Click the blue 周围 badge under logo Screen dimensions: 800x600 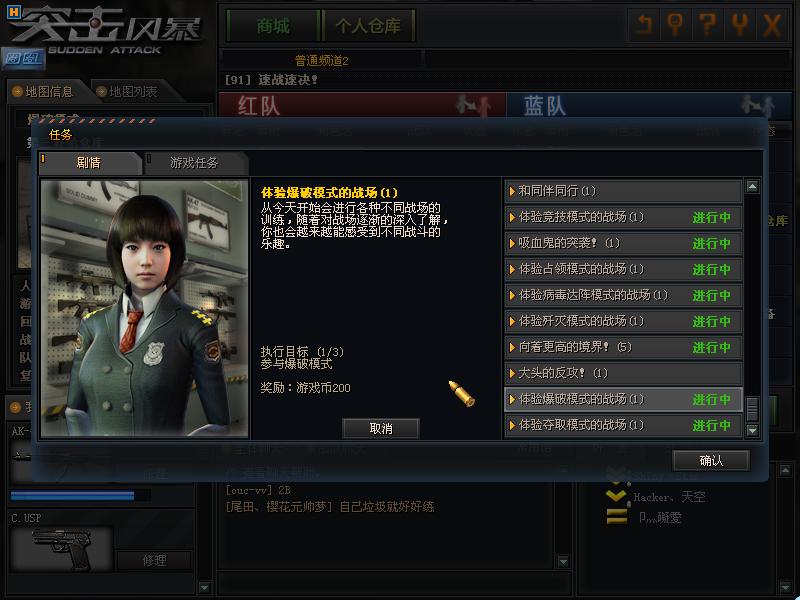pos(23,58)
